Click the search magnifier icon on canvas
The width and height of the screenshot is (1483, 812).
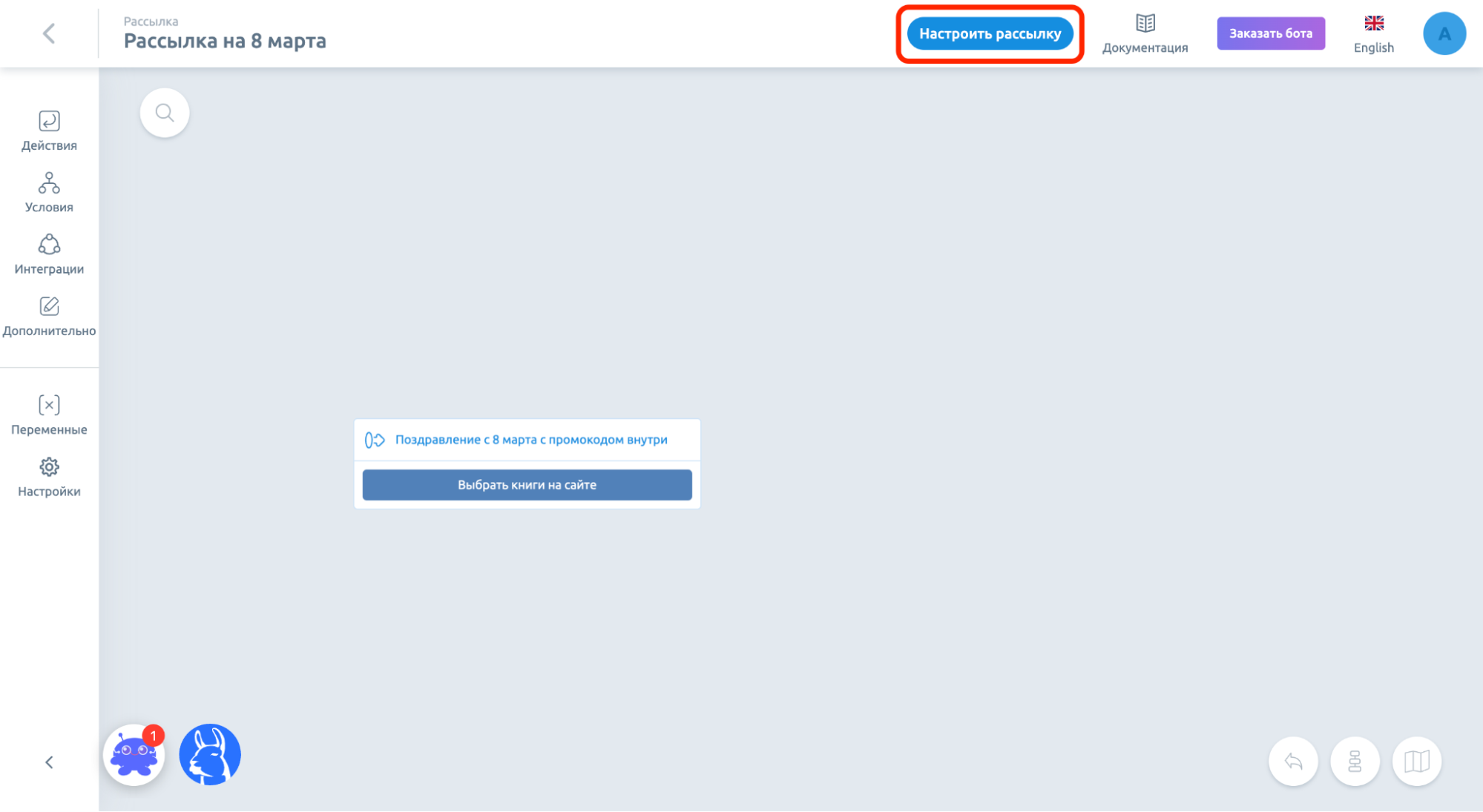pos(165,113)
